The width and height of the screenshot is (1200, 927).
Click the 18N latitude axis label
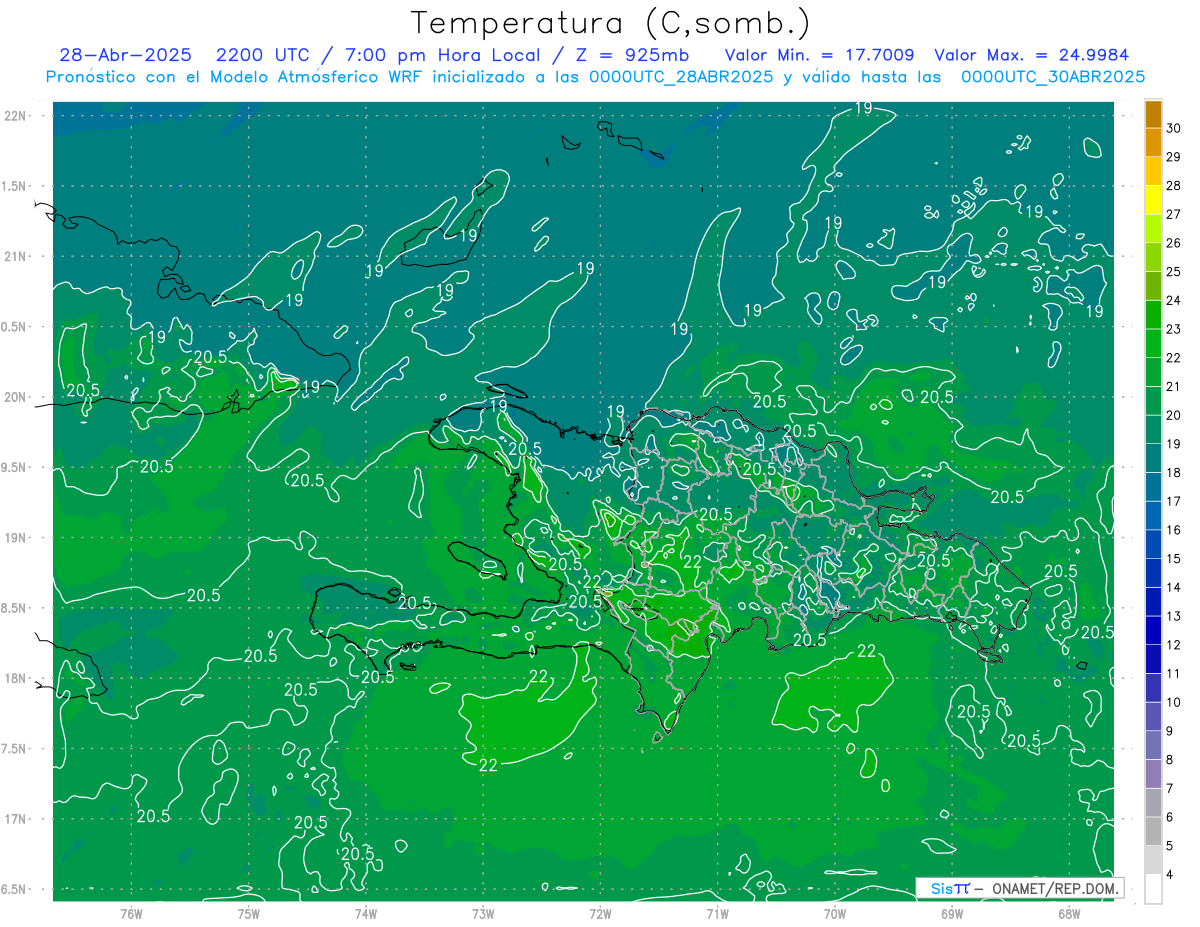tap(15, 679)
